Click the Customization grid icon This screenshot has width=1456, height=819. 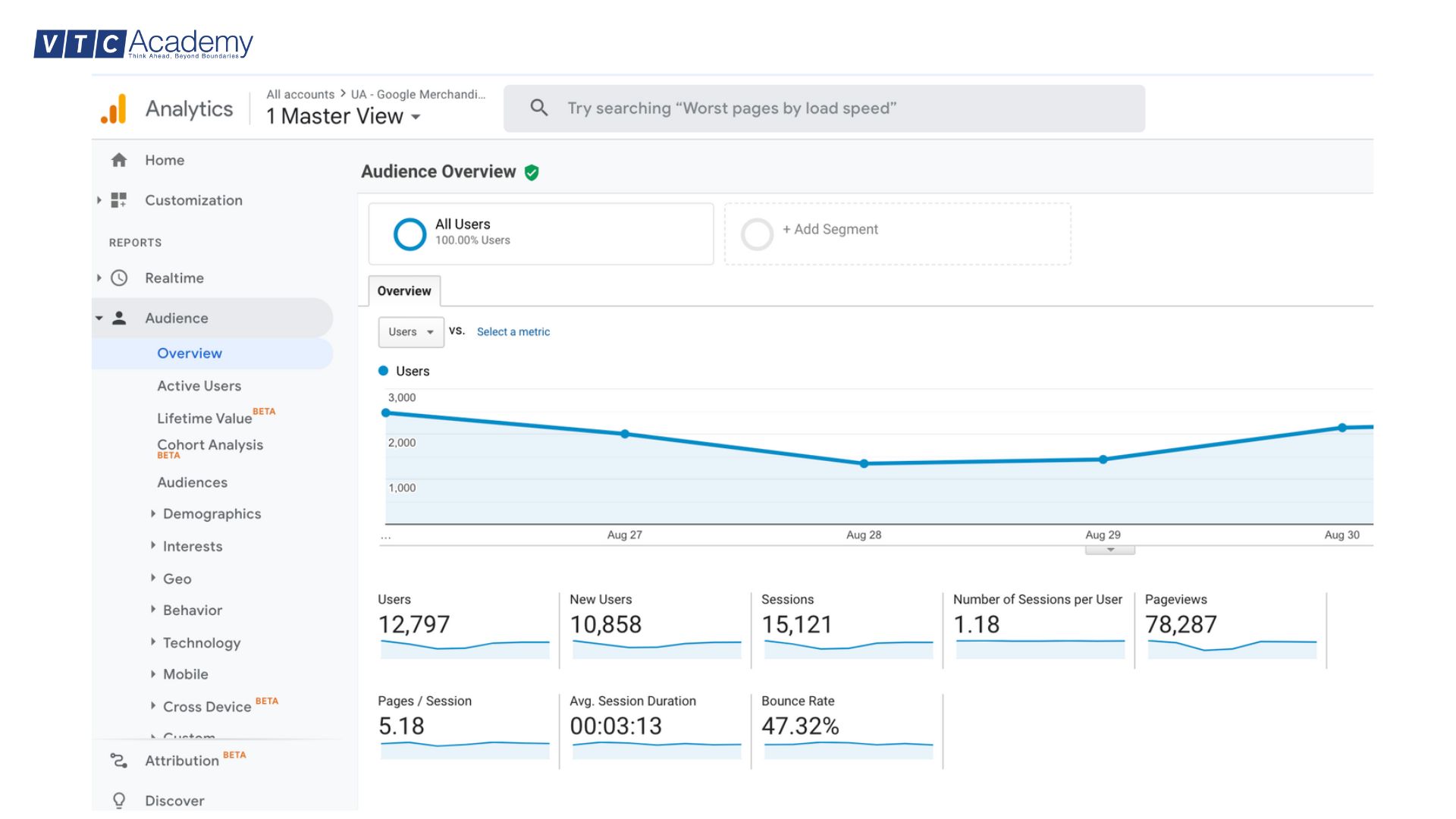[x=119, y=200]
